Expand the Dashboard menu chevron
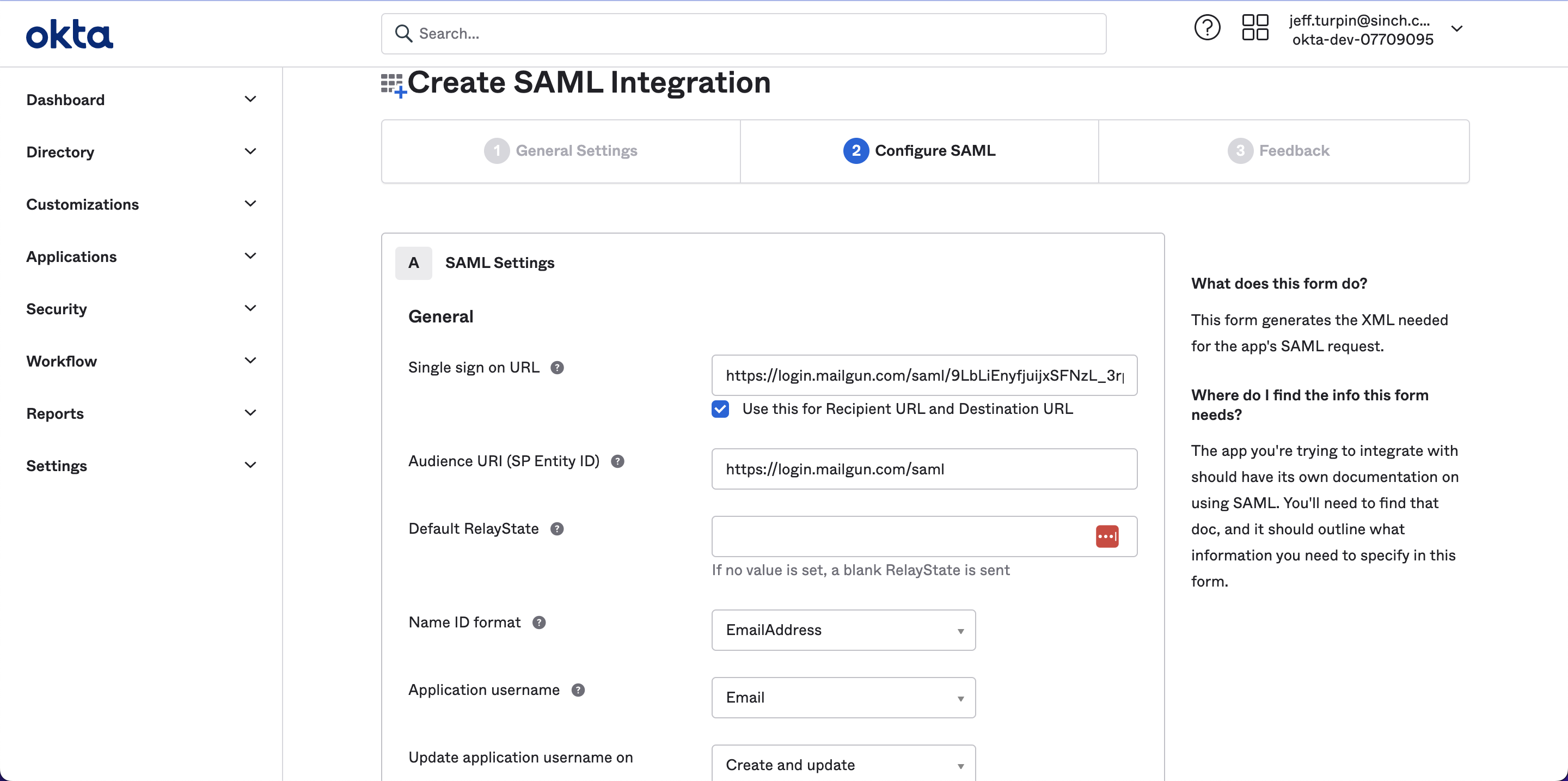Screen dimensions: 1568x781 coord(250,99)
